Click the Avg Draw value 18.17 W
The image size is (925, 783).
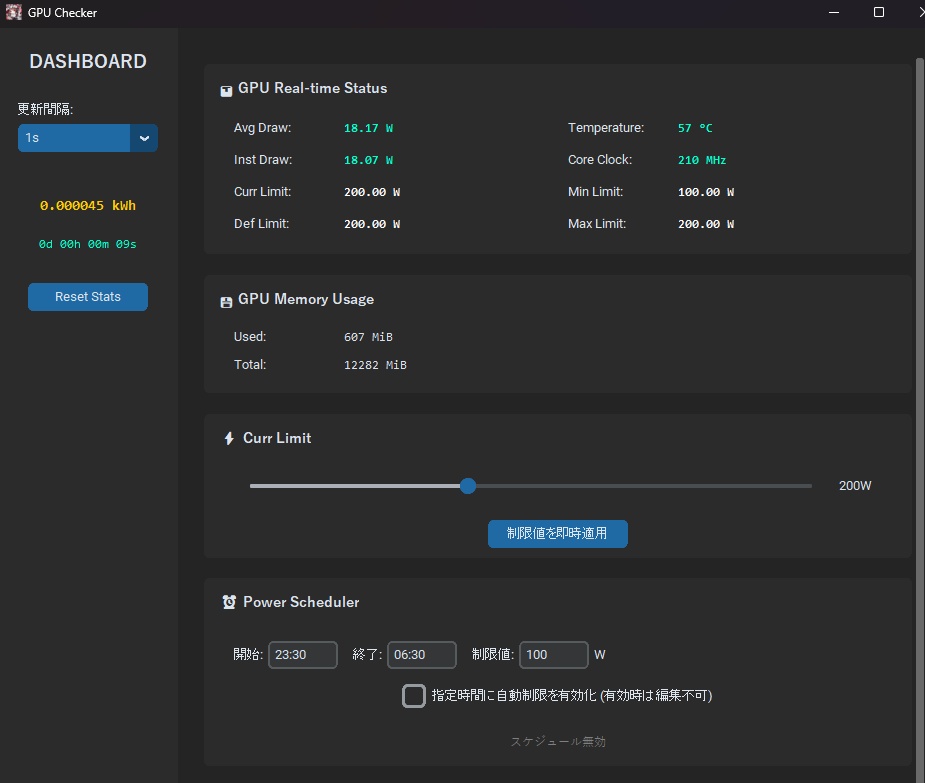(369, 128)
